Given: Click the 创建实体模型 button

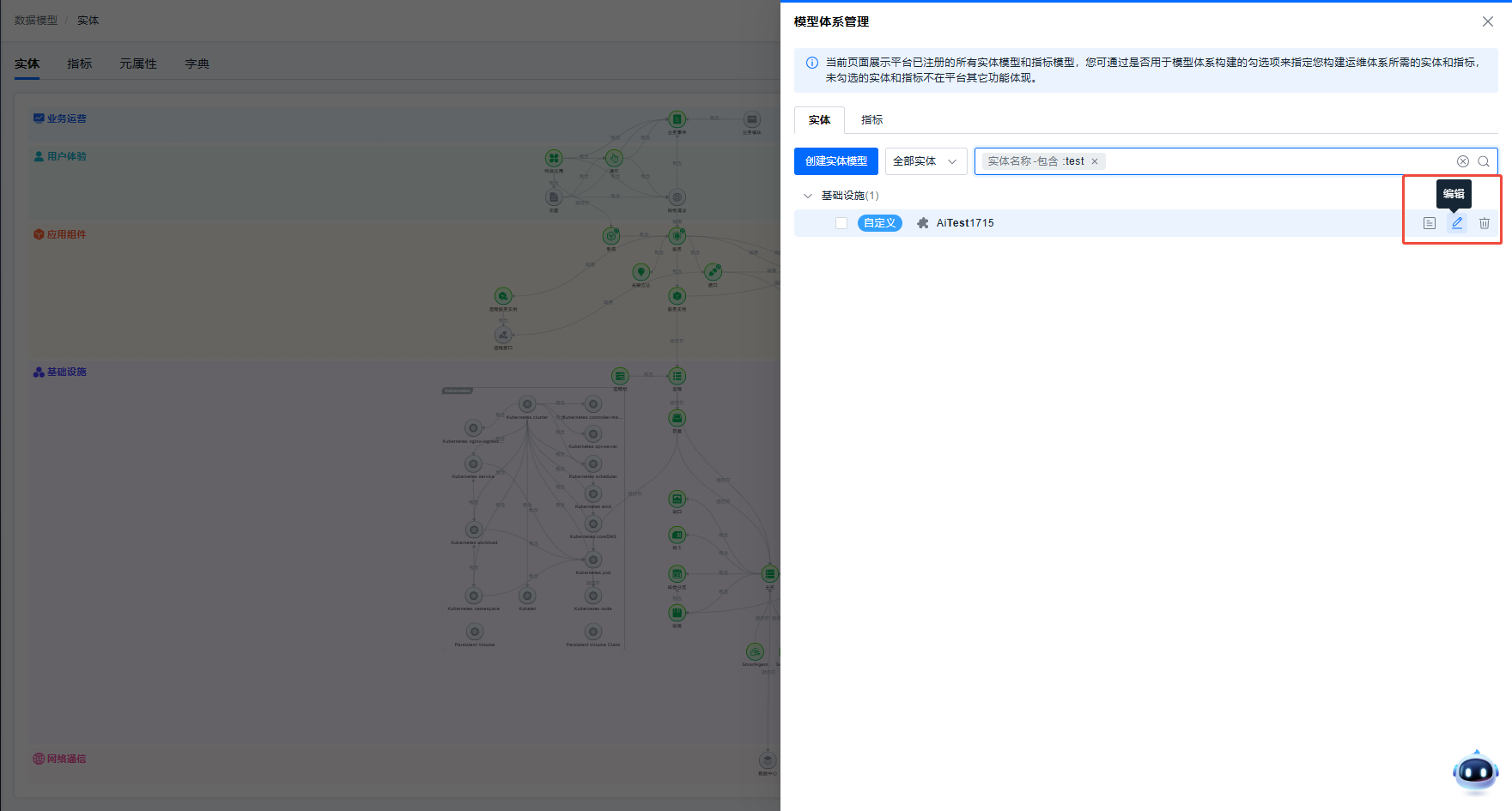Looking at the screenshot, I should [836, 161].
